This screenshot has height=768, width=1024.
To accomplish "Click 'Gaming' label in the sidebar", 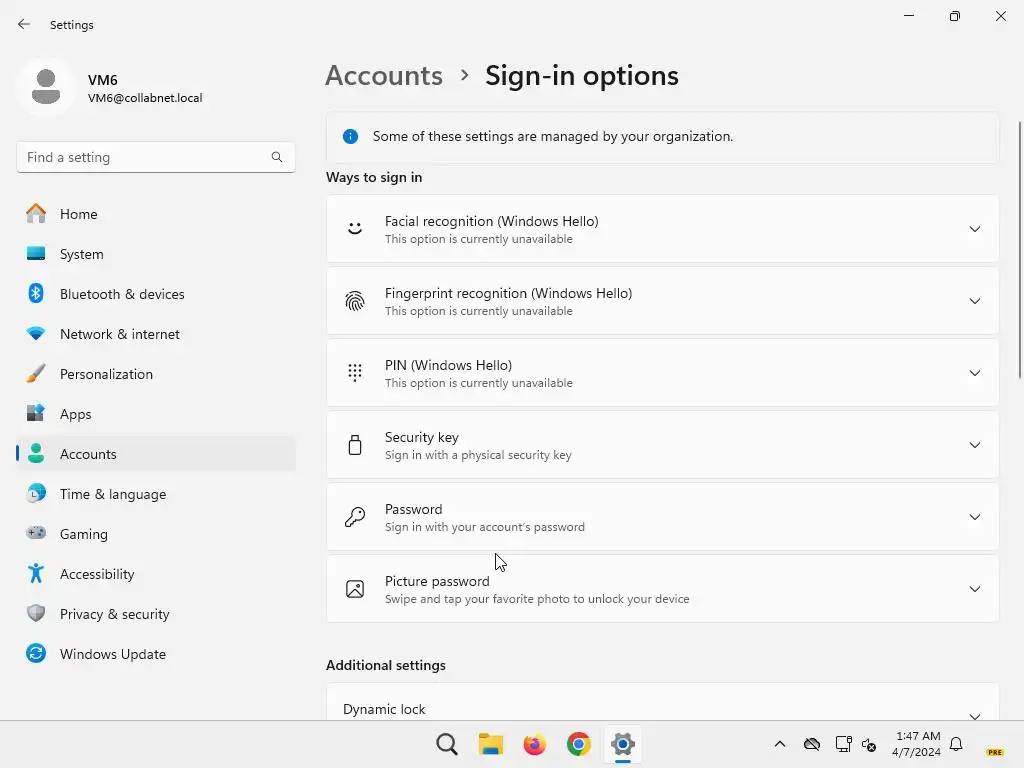I will tap(84, 534).
